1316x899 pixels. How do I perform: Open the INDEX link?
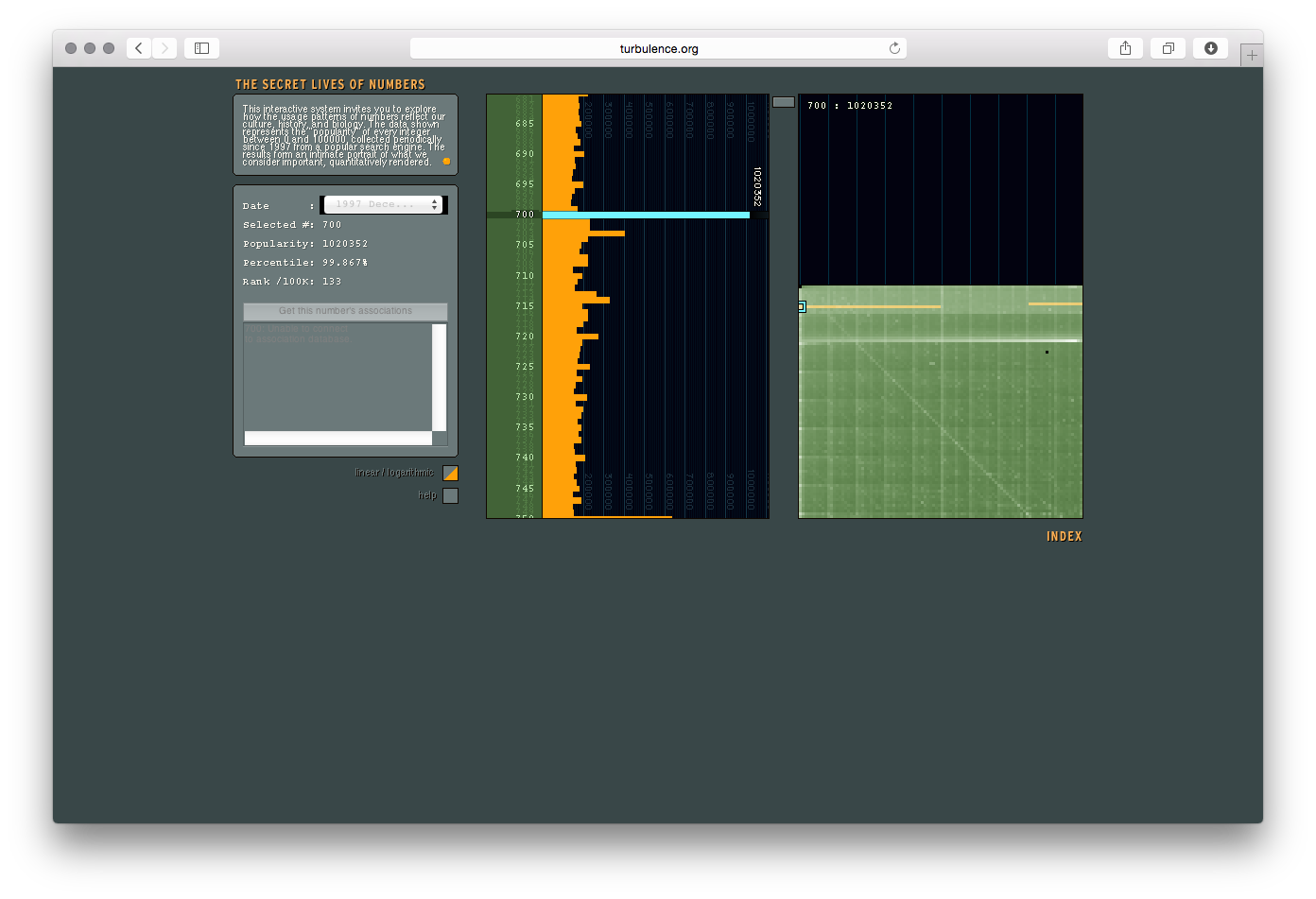coord(1064,537)
